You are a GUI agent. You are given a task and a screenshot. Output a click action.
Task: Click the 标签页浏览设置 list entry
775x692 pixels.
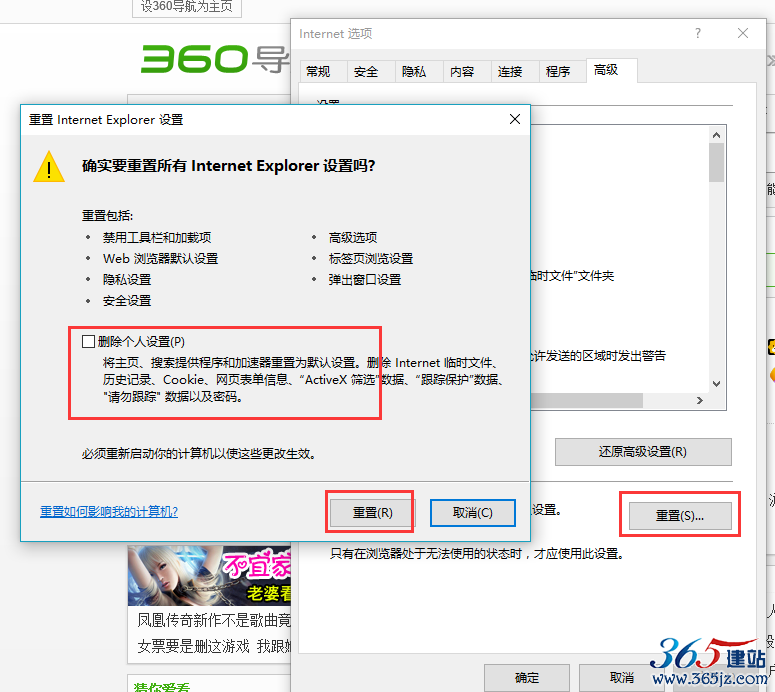click(371, 259)
